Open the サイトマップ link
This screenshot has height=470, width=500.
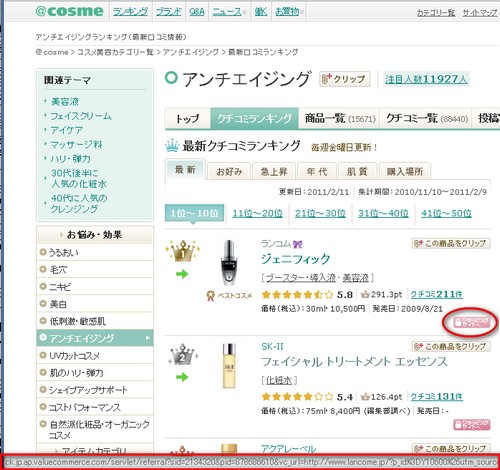click(480, 13)
